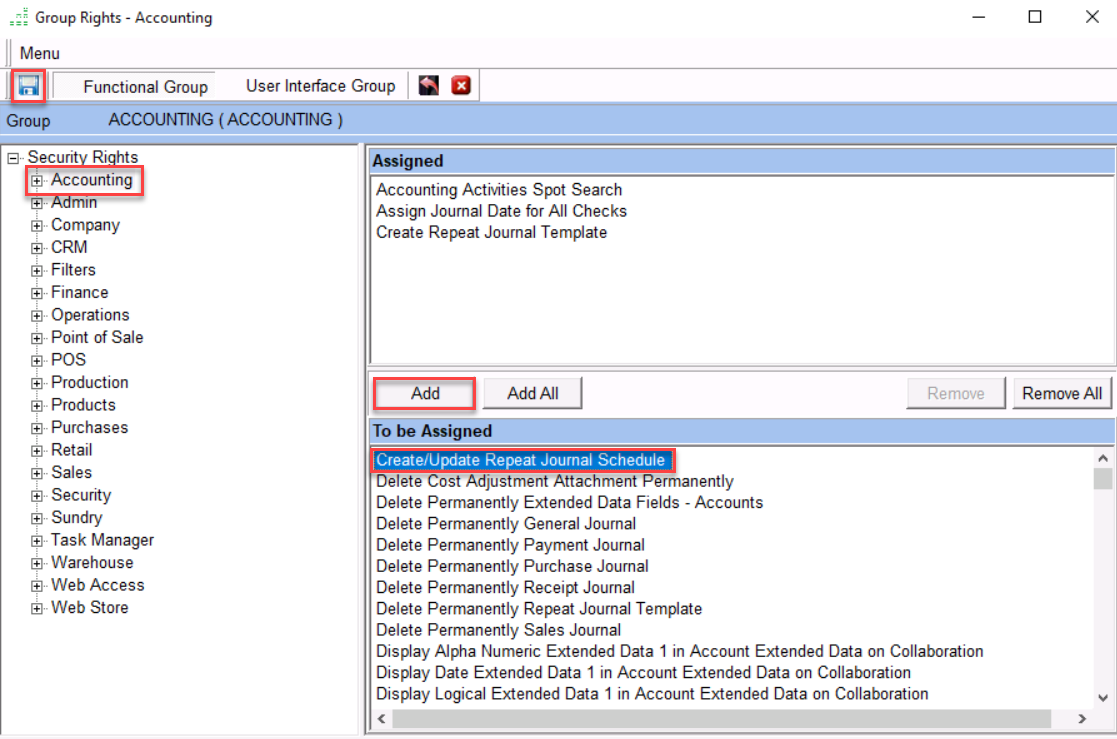Click the red X close icon in toolbar

pyautogui.click(x=461, y=86)
